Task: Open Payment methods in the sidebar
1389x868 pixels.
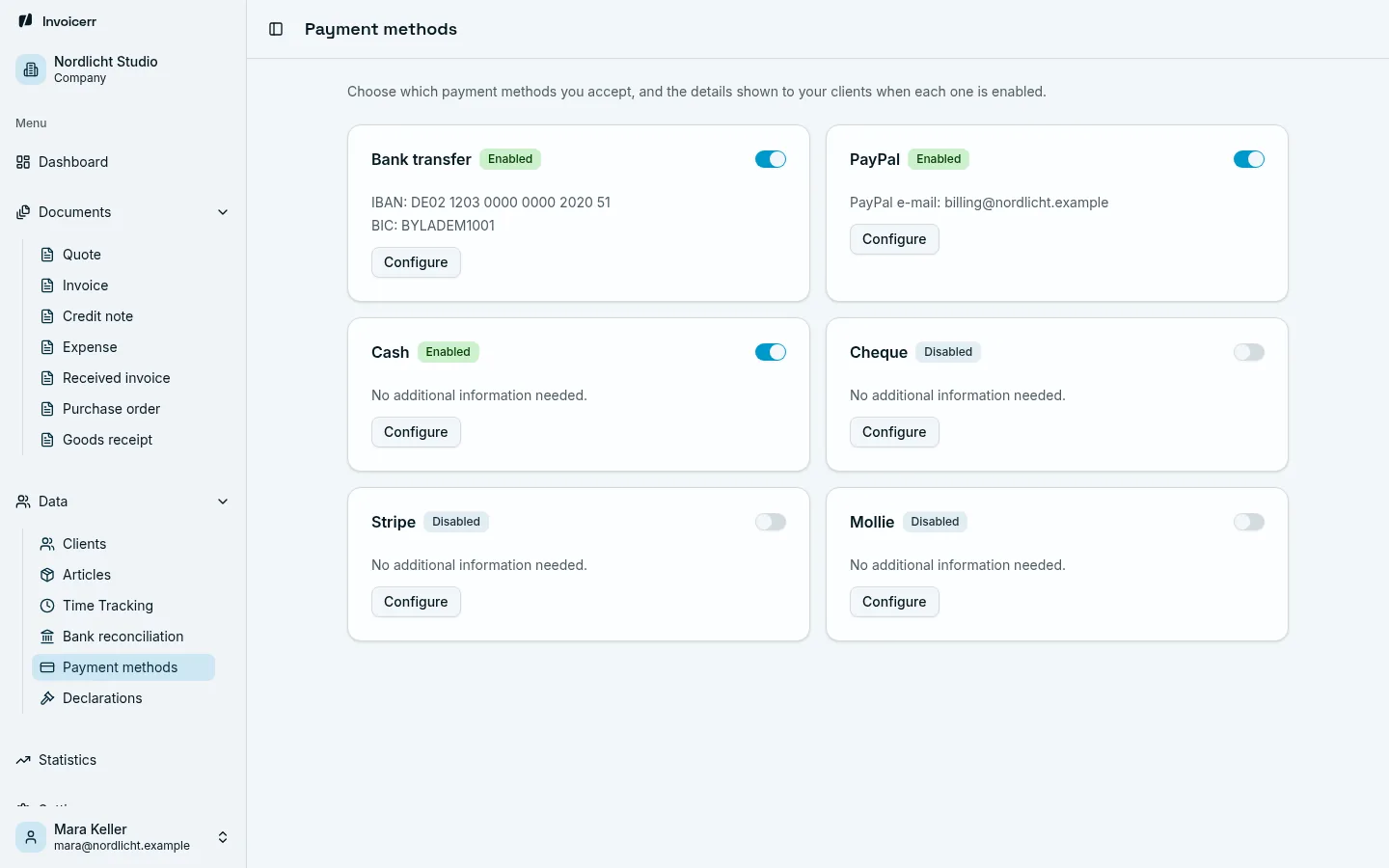Action: [x=123, y=667]
